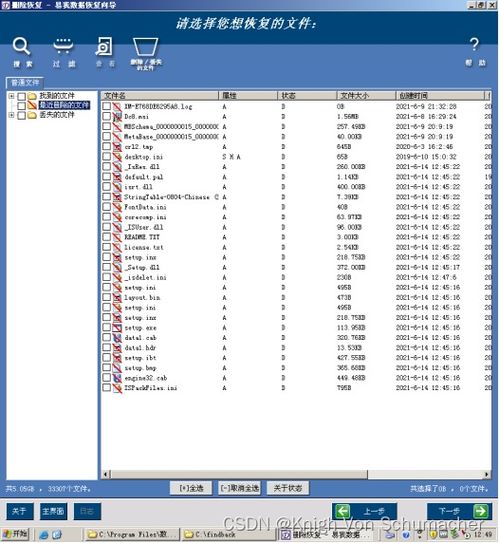The image size is (499, 543).
Task: Tick checkbox beside desktop.ini
Action: (107, 157)
